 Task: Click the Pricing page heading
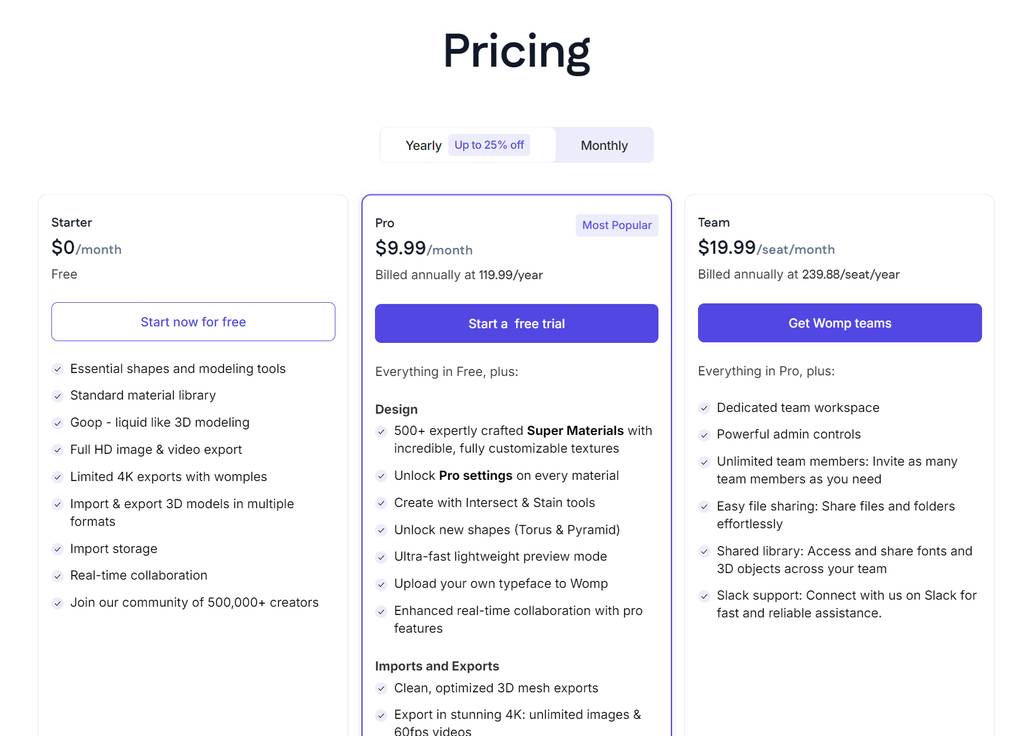(517, 52)
